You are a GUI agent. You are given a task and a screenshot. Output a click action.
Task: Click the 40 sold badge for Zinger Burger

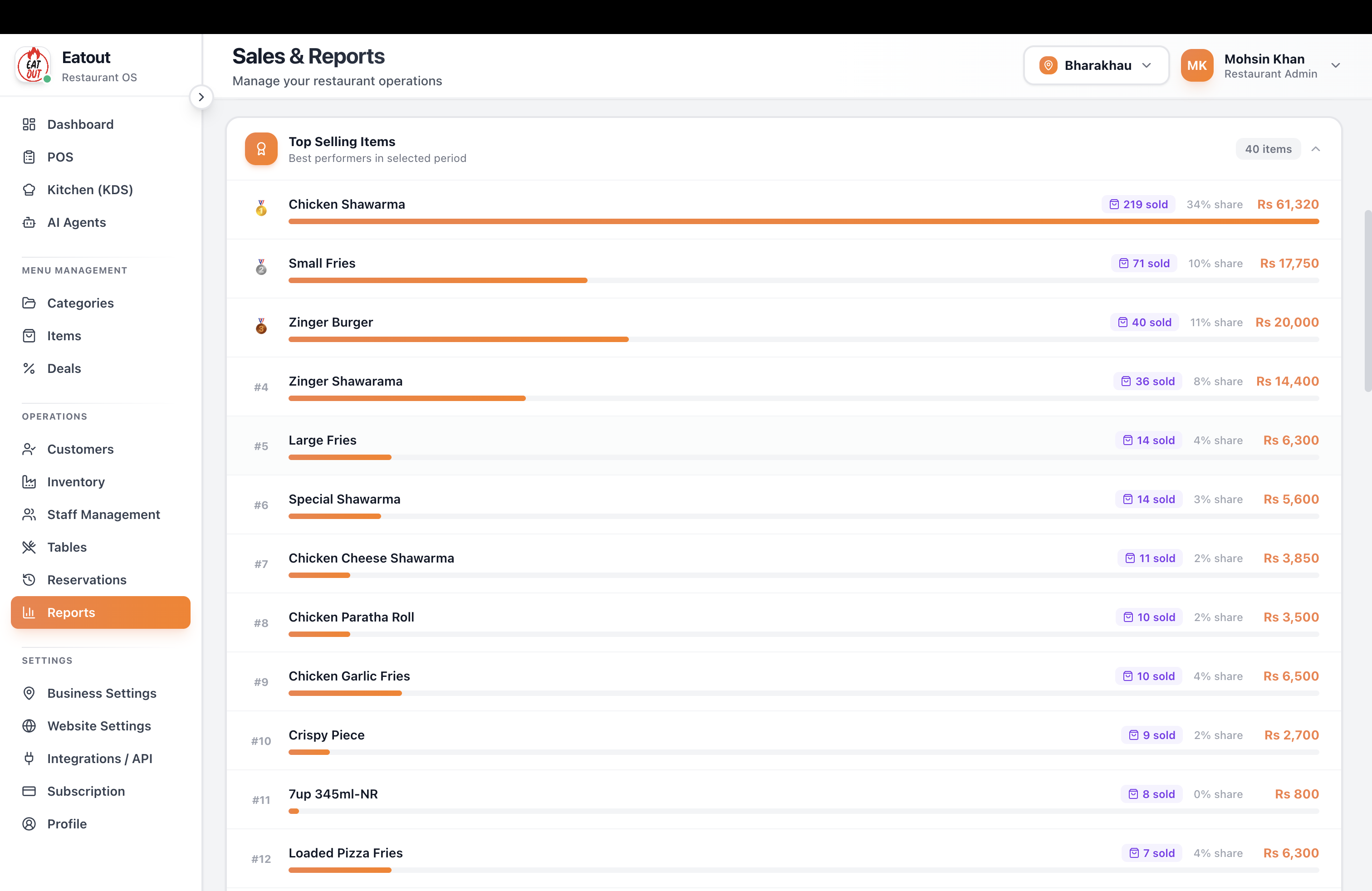(1145, 322)
